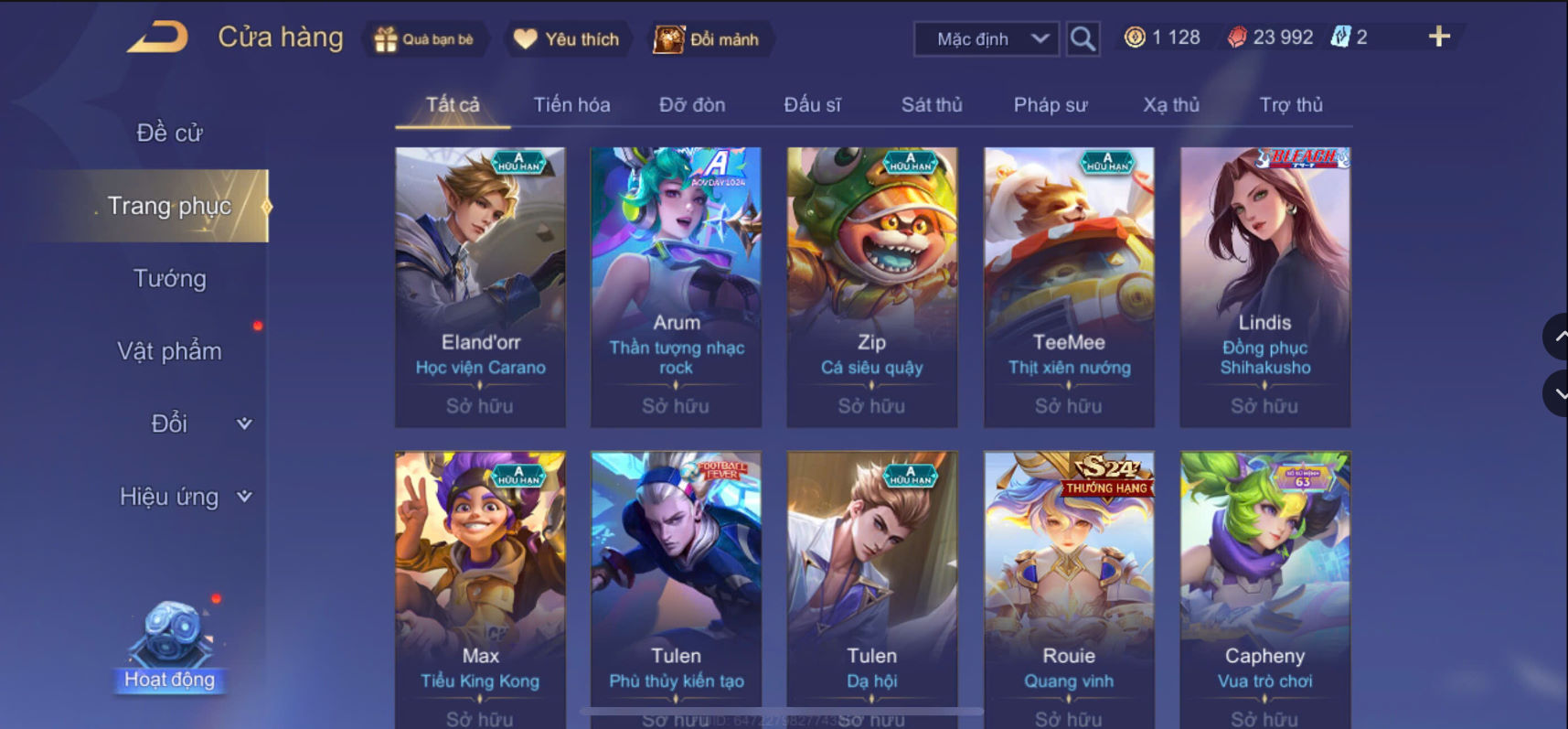Open the Mặc định sort dropdown
Image resolution: width=1568 pixels, height=729 pixels.
tap(987, 39)
